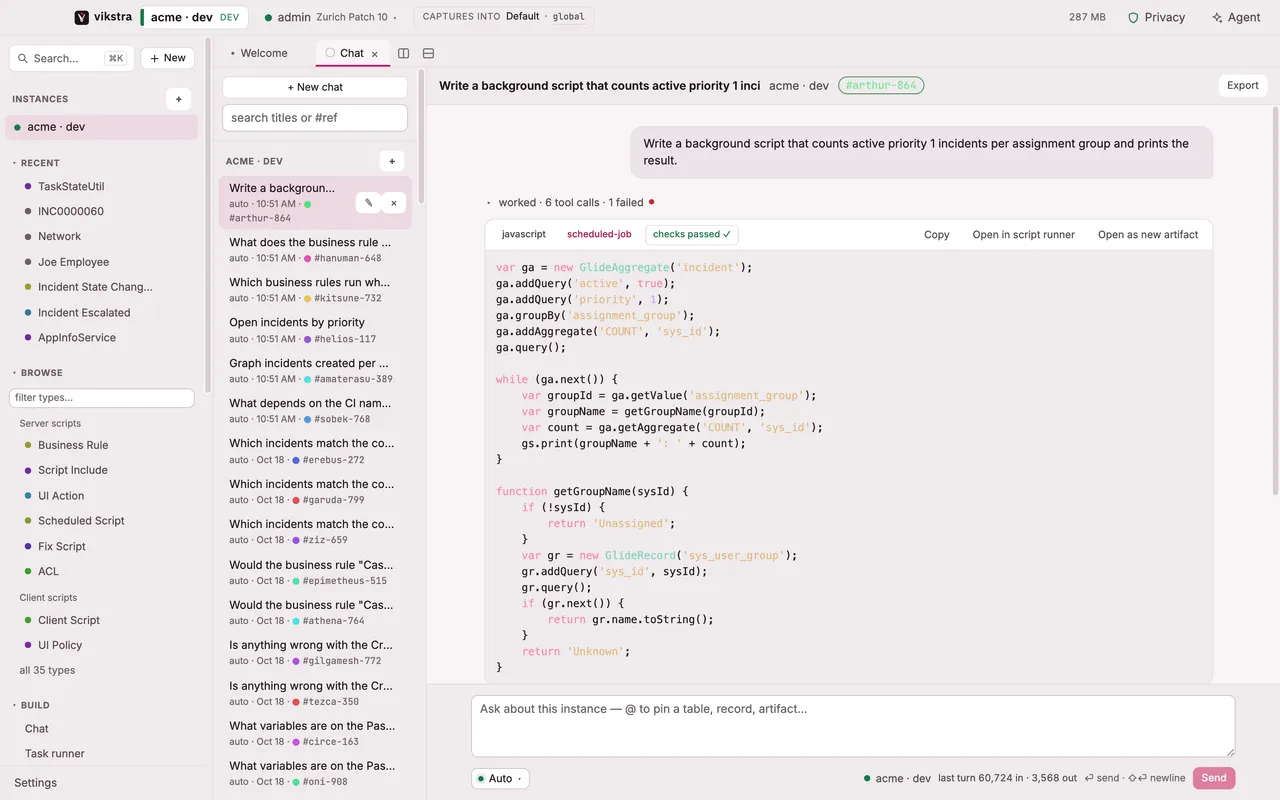Open the Captures Into Default selector
The height and width of the screenshot is (800, 1280).
pos(504,17)
